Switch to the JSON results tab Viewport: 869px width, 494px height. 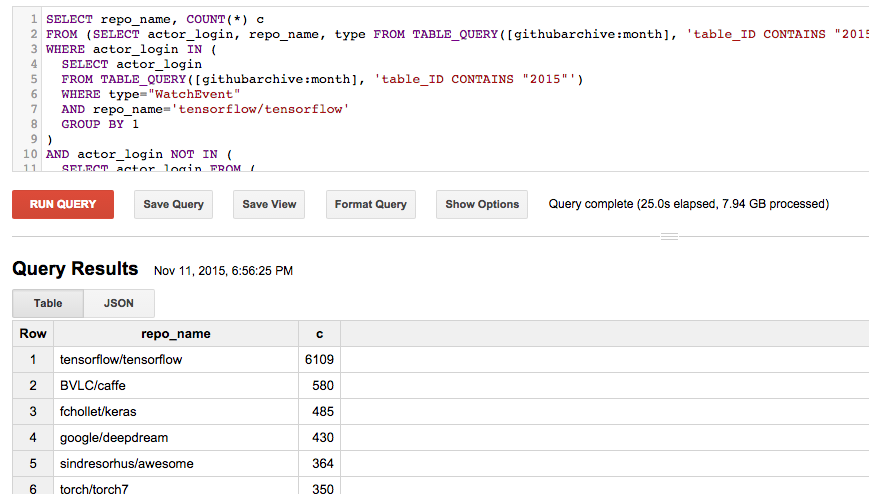pyautogui.click(x=119, y=303)
